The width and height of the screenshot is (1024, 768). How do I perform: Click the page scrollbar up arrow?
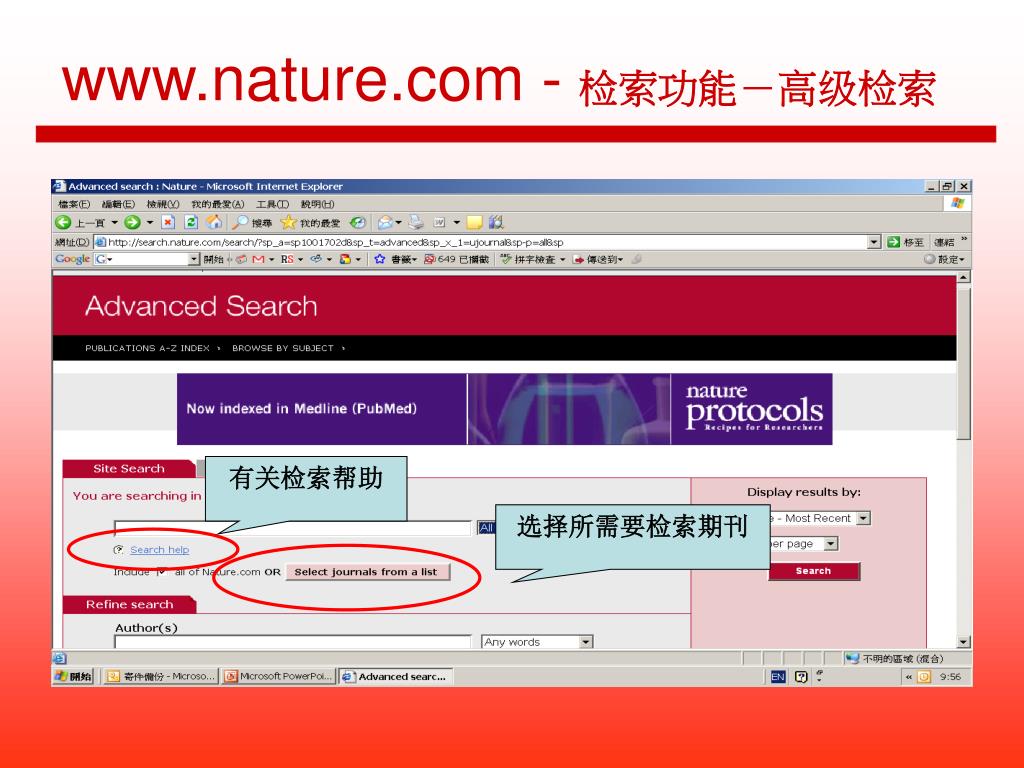(x=964, y=278)
